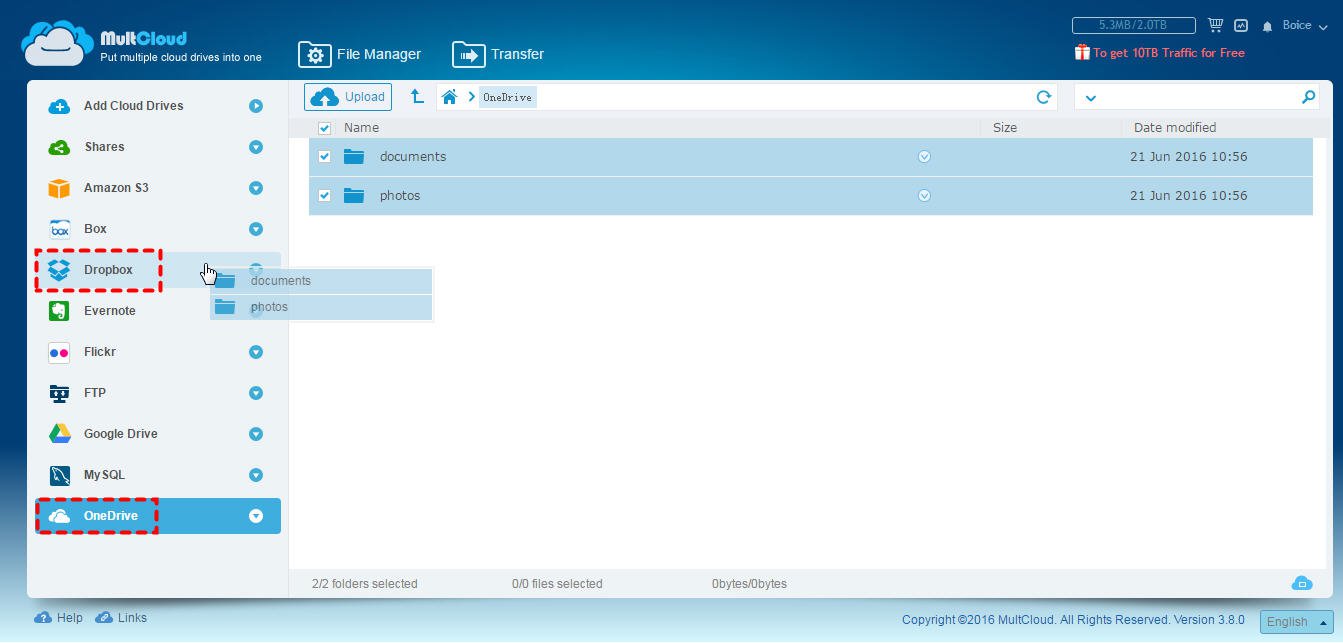Click the FTP server icon
The width and height of the screenshot is (1343, 643).
[59, 393]
